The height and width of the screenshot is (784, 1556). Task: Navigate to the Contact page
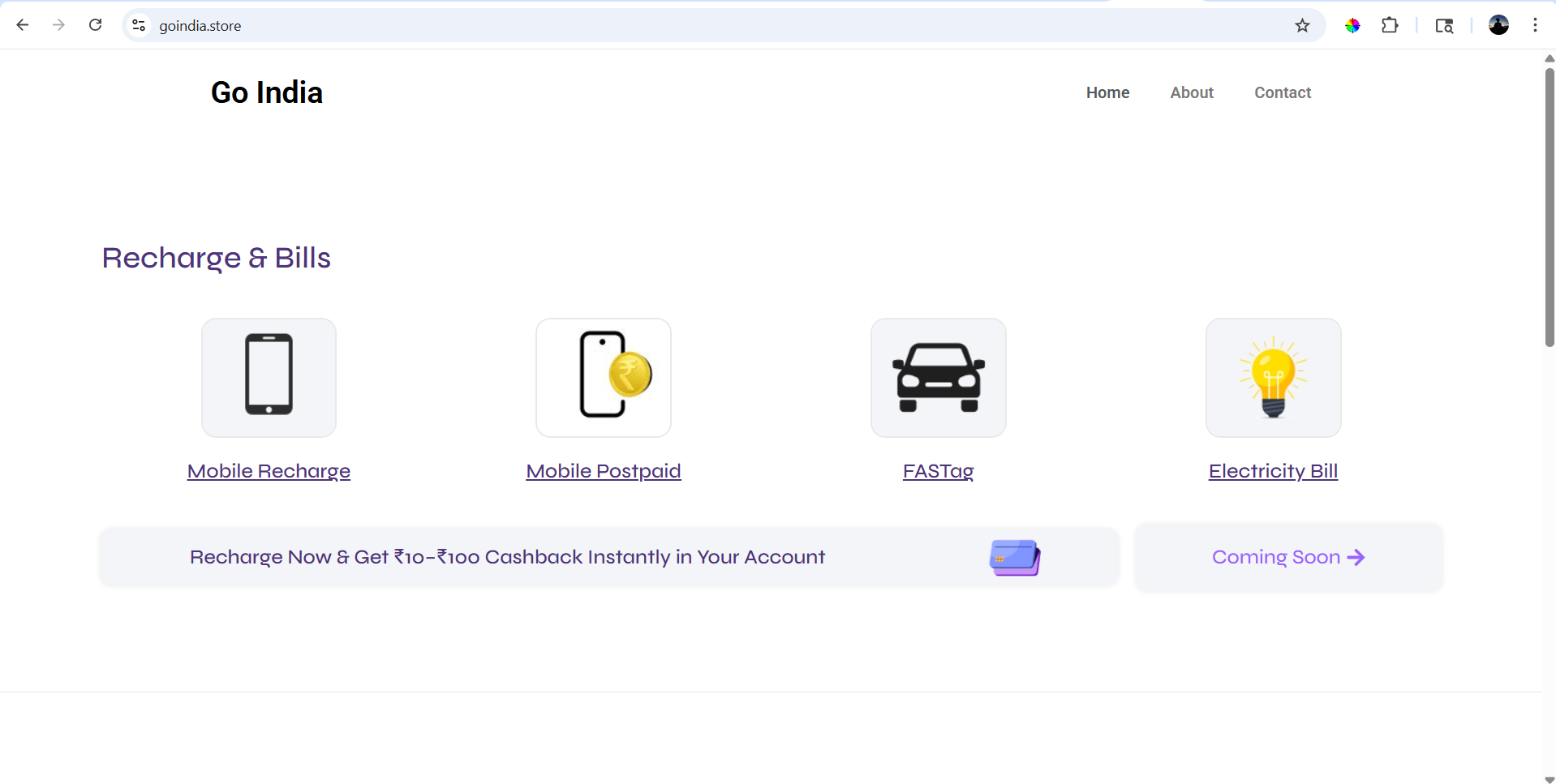[1282, 92]
